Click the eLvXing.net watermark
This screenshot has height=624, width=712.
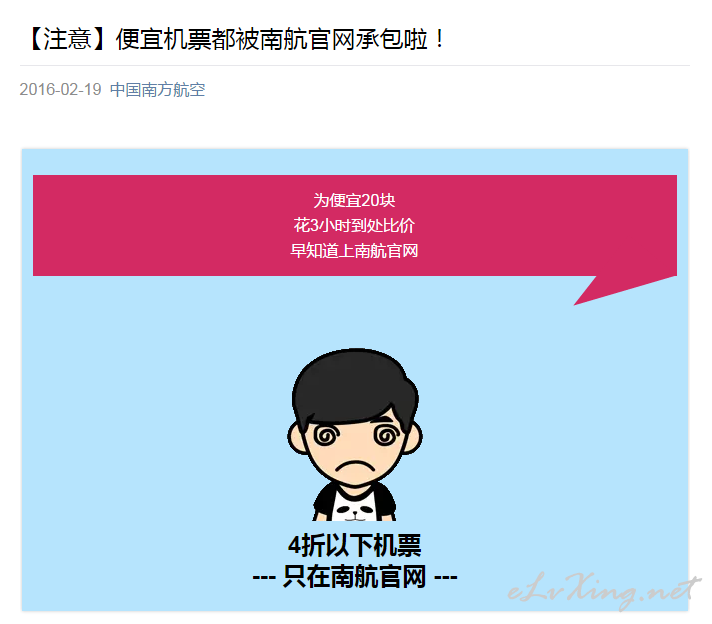pyautogui.click(x=603, y=590)
